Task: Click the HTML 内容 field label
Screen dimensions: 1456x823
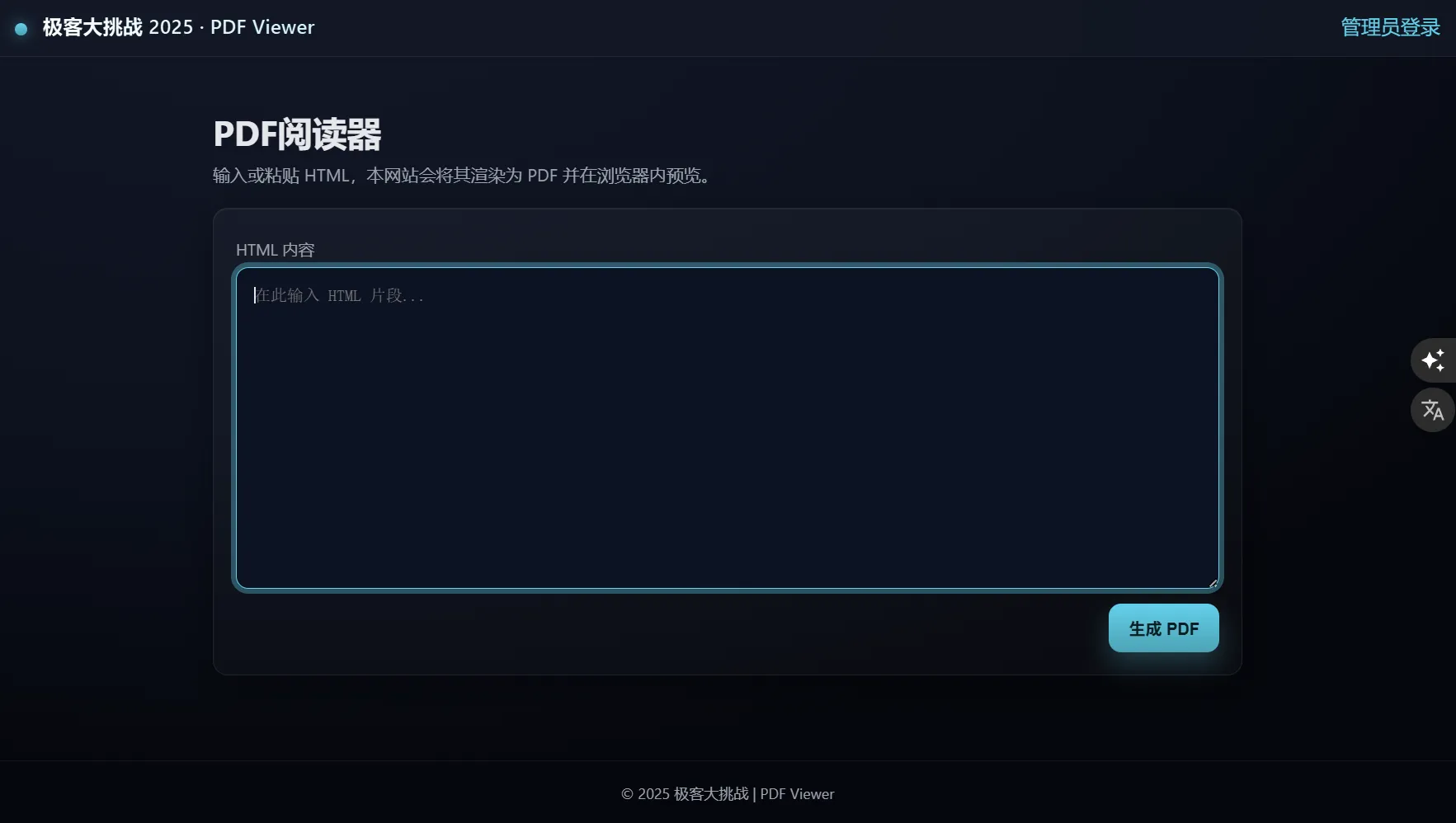Action: [x=275, y=250]
